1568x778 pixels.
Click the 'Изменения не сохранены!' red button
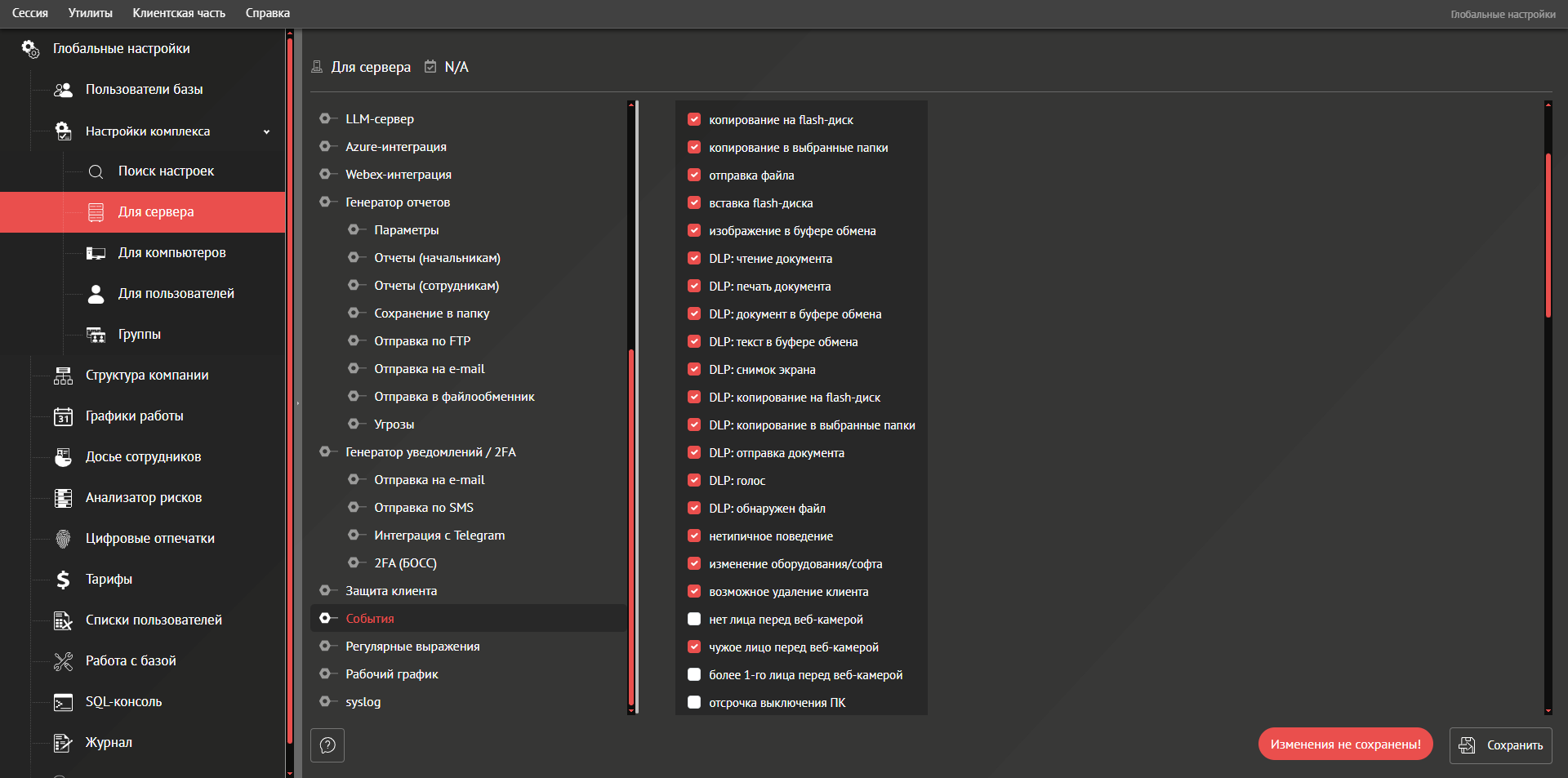coord(1345,745)
